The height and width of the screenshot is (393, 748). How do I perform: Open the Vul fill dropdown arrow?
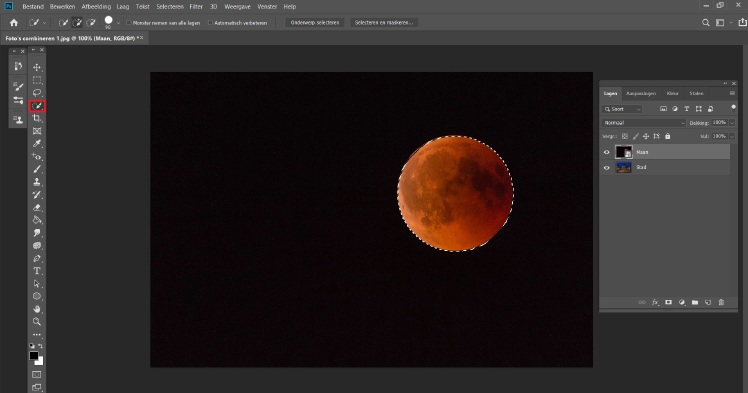pos(732,136)
